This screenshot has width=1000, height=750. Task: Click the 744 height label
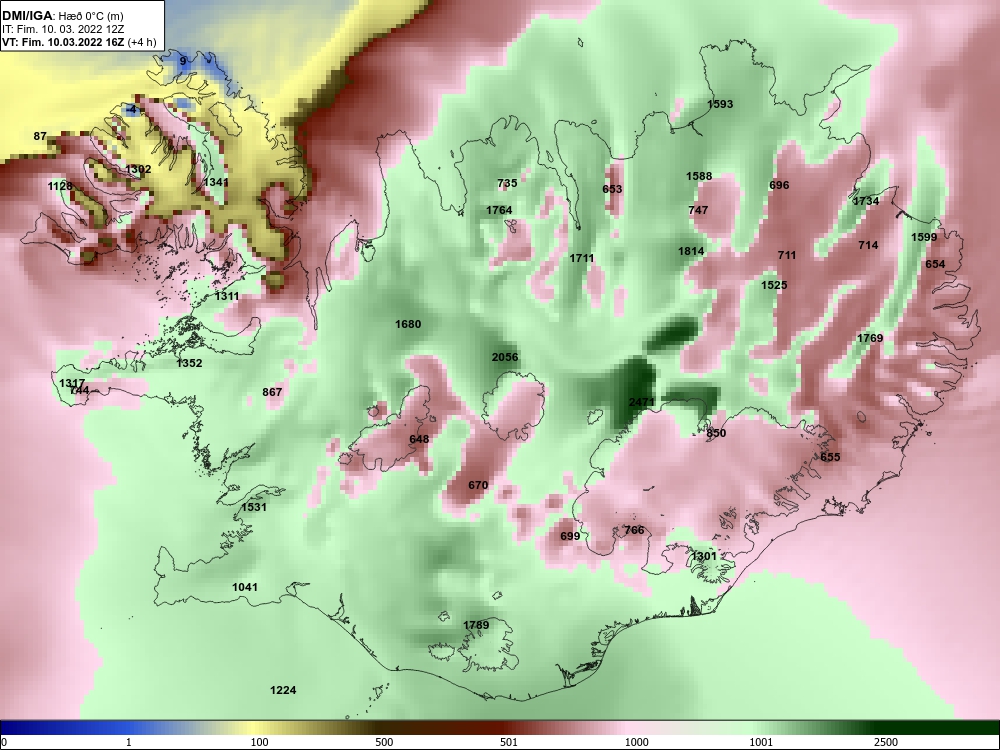[x=79, y=390]
